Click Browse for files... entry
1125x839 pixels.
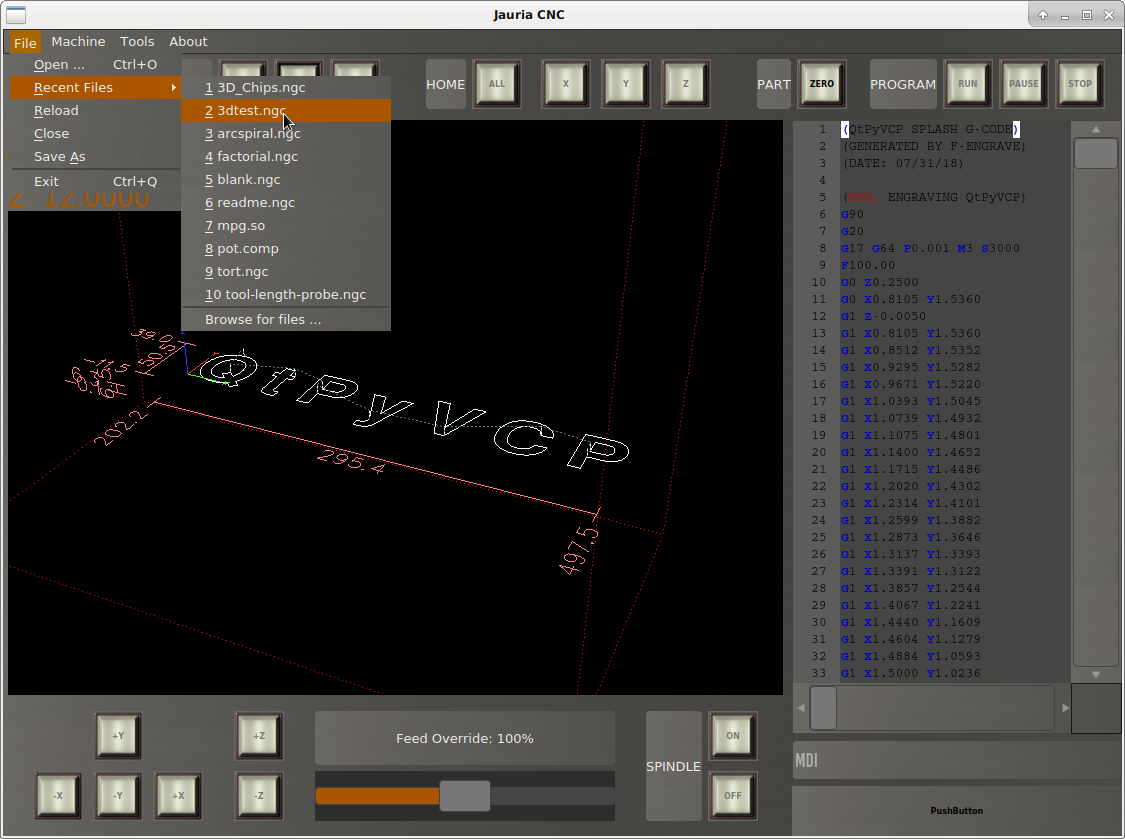[286, 319]
